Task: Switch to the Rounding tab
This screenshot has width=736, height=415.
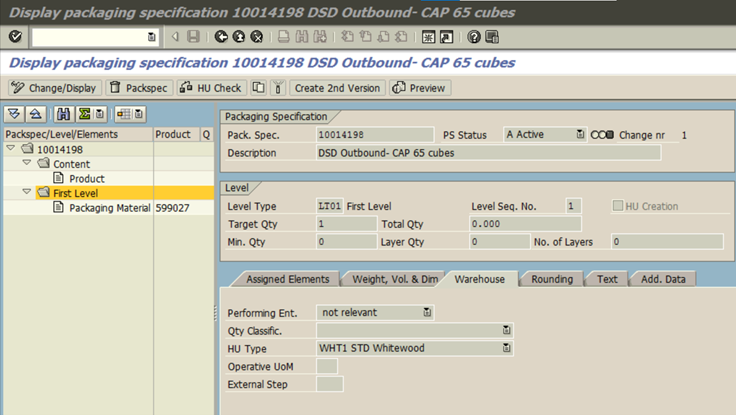Action: click(x=551, y=279)
